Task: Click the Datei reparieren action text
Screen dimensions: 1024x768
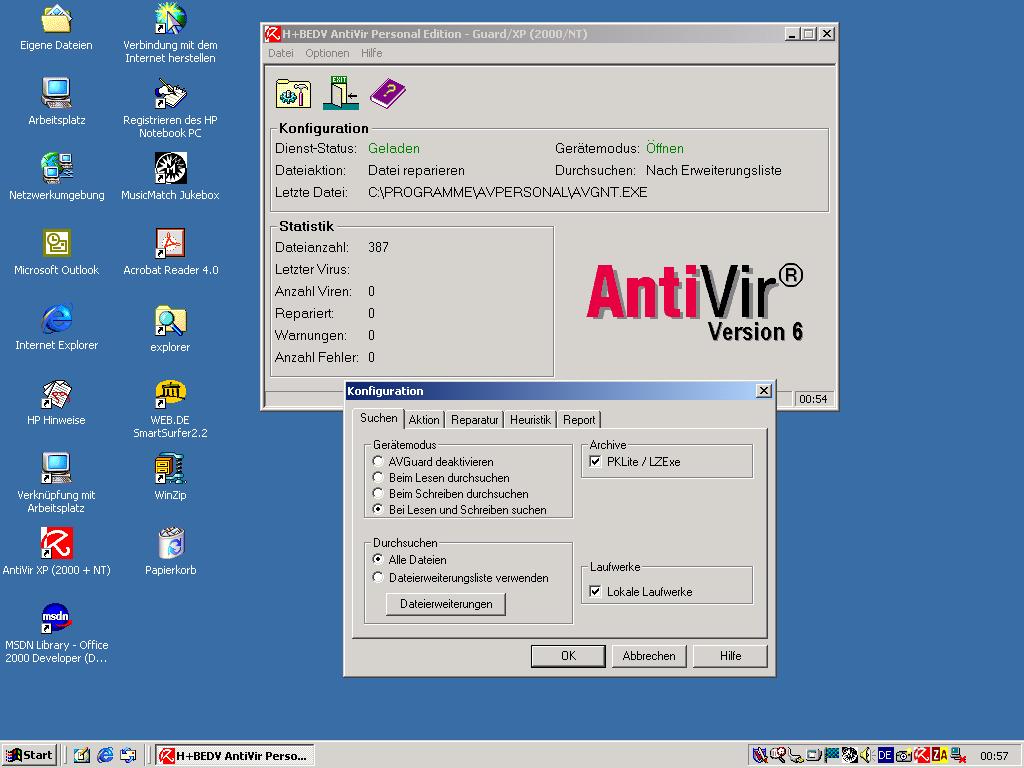Action: tap(417, 170)
